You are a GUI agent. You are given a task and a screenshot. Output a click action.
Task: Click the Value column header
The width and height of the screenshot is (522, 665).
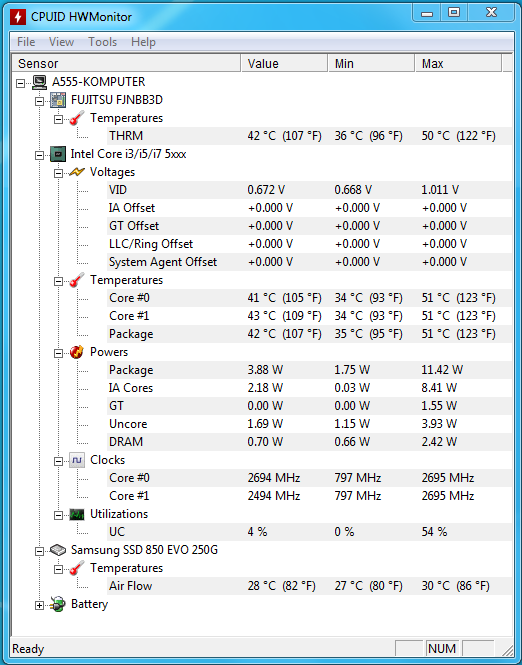(285, 64)
